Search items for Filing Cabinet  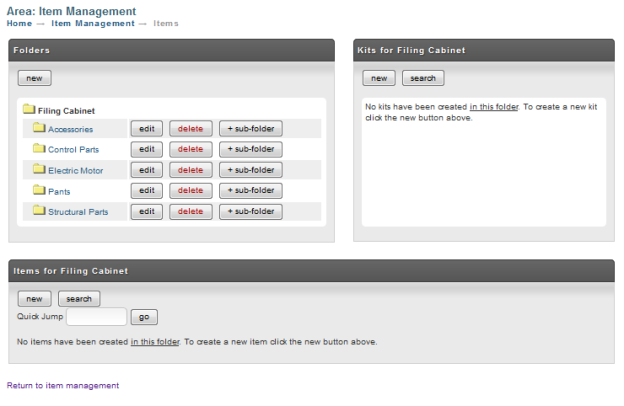tap(79, 299)
